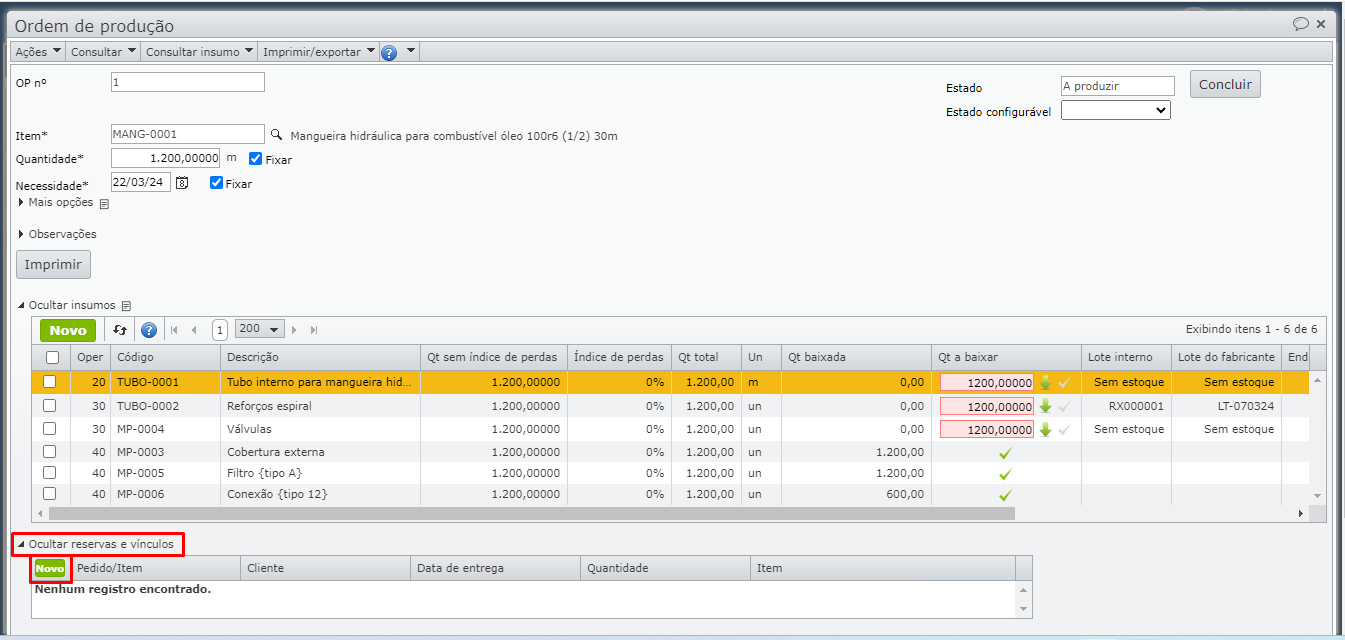Image resolution: width=1345 pixels, height=640 pixels.
Task: Click the Lote interno value RX000001
Action: (x=1136, y=406)
